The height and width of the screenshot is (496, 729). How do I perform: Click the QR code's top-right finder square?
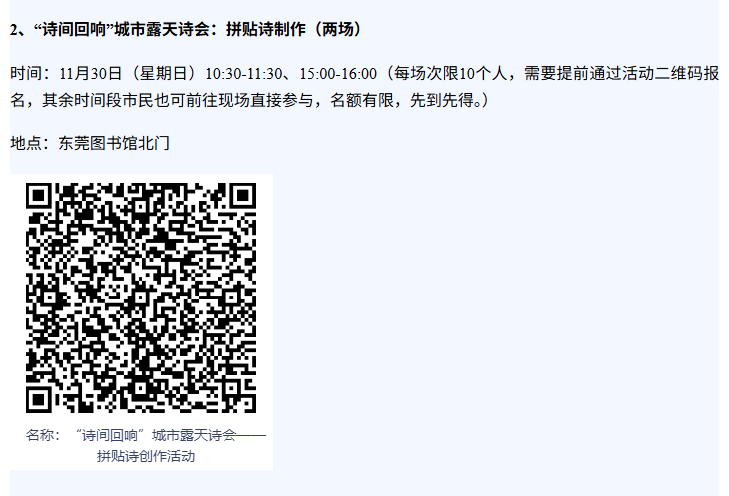pos(243,196)
